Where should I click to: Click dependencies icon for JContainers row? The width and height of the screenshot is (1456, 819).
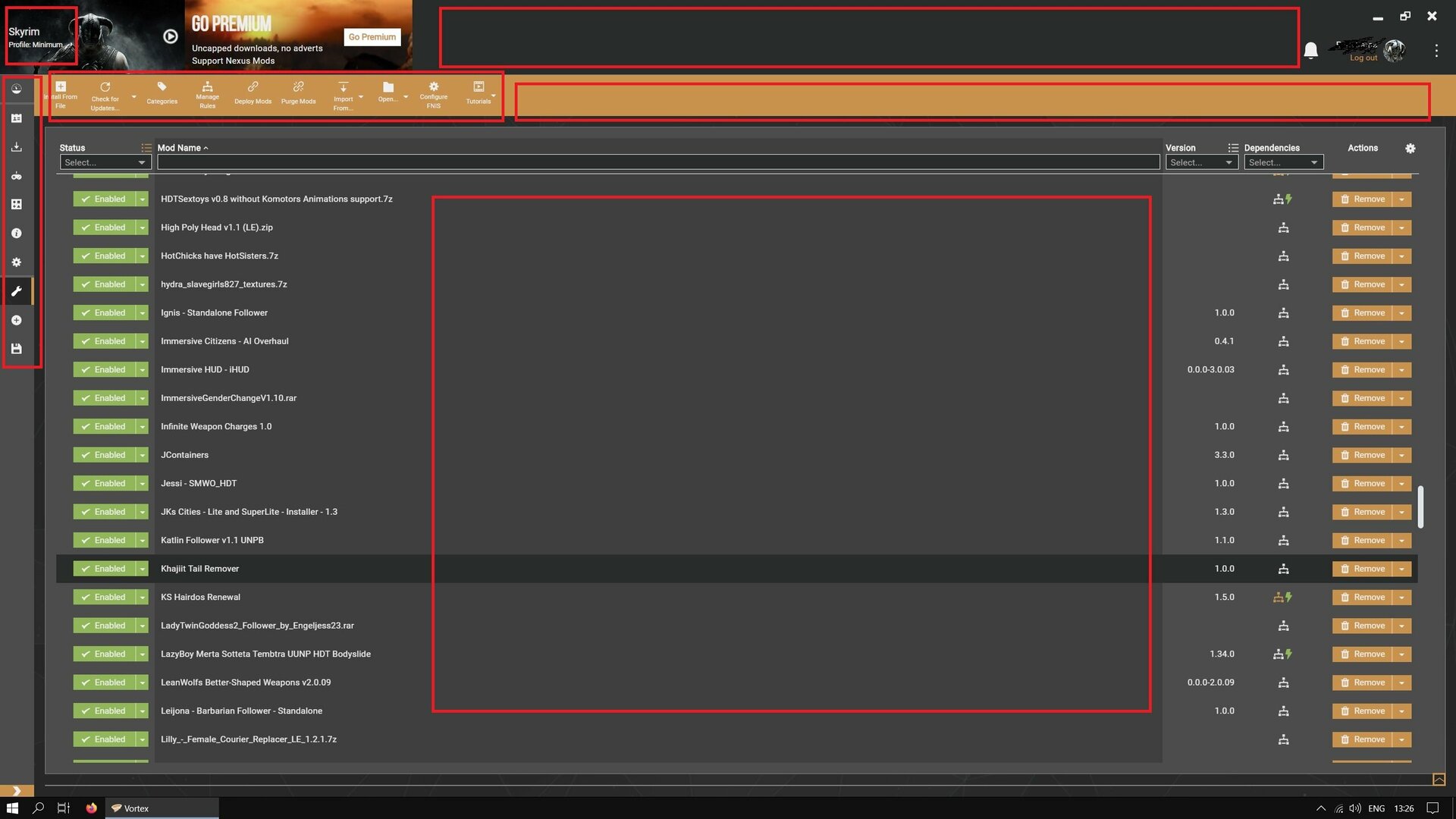[1283, 455]
